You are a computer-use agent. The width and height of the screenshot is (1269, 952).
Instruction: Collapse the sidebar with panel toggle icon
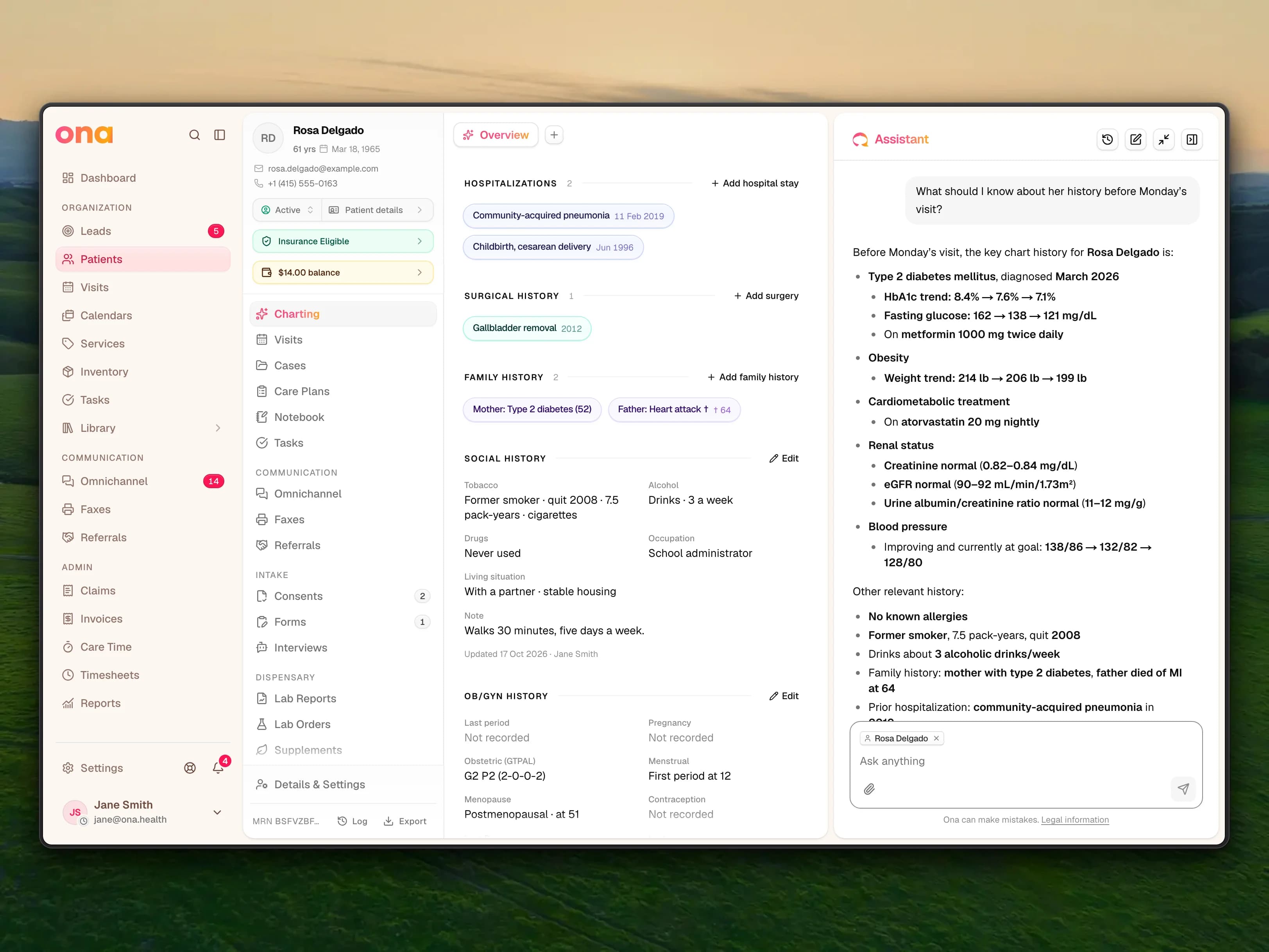tap(220, 135)
